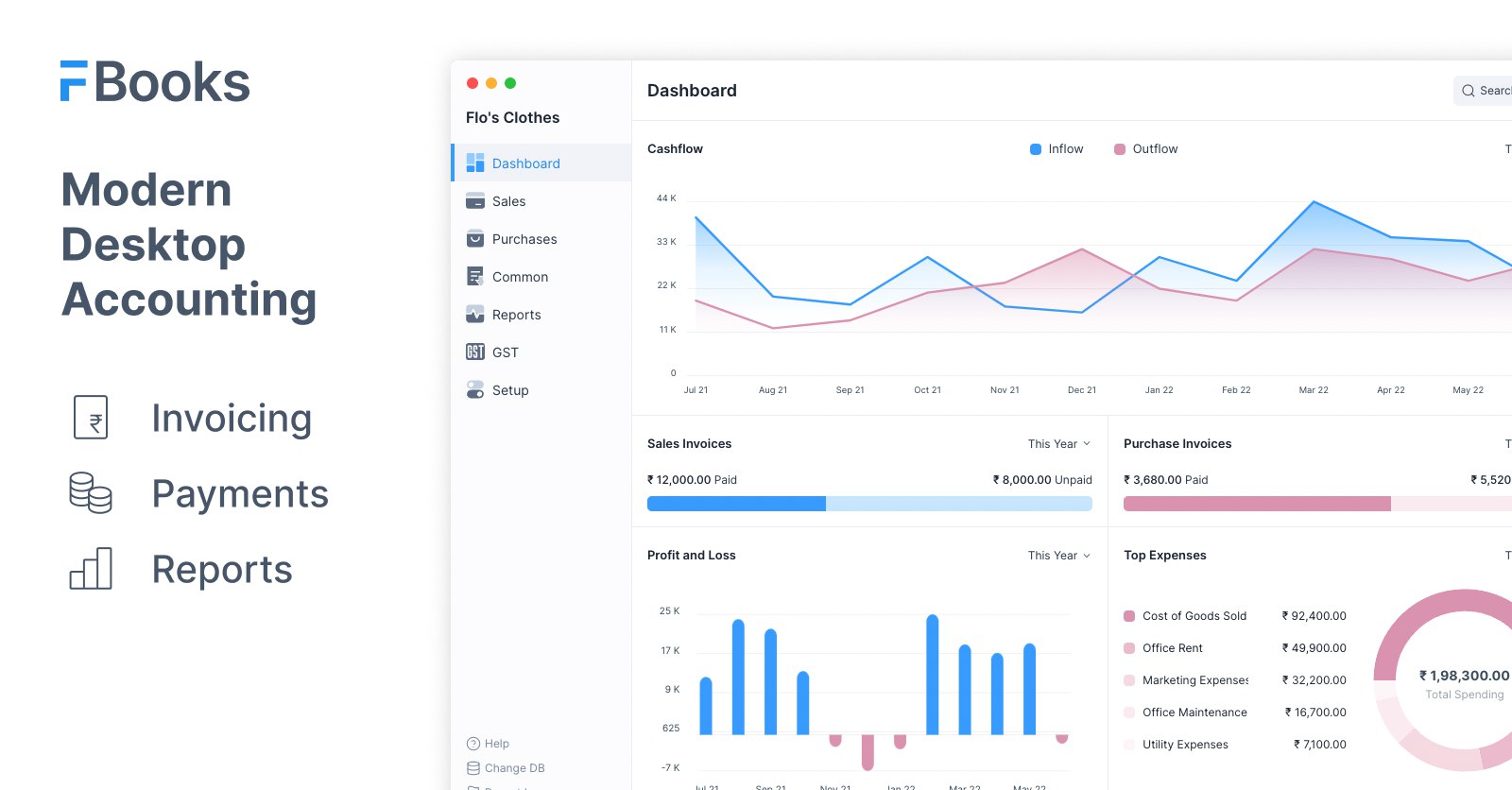Click the Dashboard grid icon in sidebar
This screenshot has width=1512, height=790.
pyautogui.click(x=475, y=163)
